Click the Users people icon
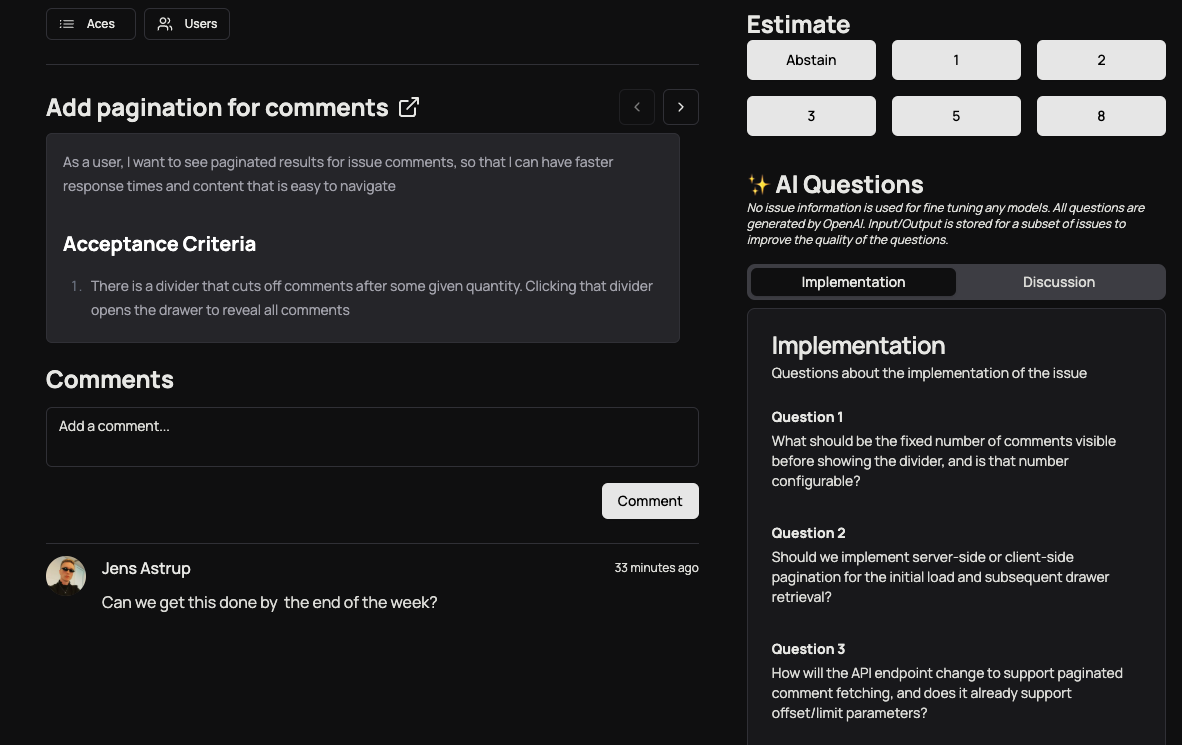 (164, 24)
